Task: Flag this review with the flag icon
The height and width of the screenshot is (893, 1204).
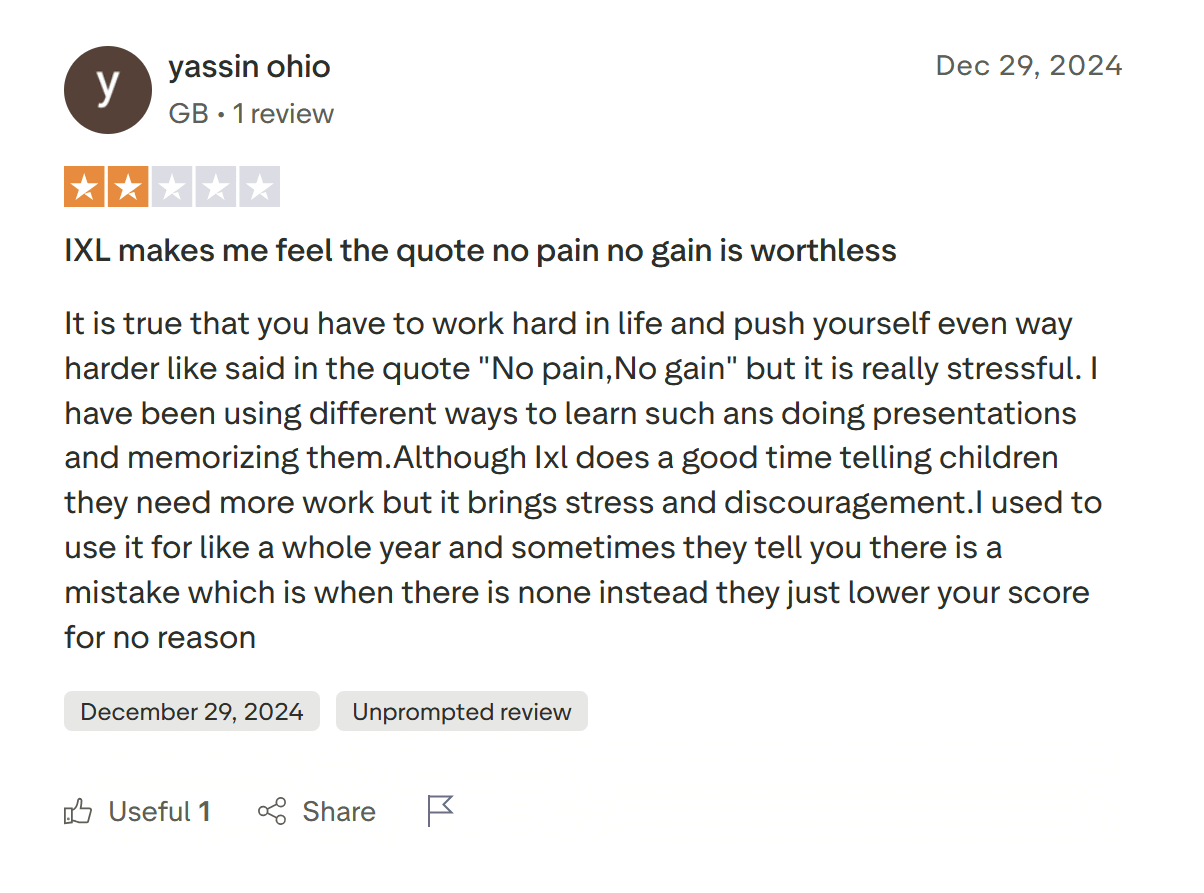Action: (440, 810)
